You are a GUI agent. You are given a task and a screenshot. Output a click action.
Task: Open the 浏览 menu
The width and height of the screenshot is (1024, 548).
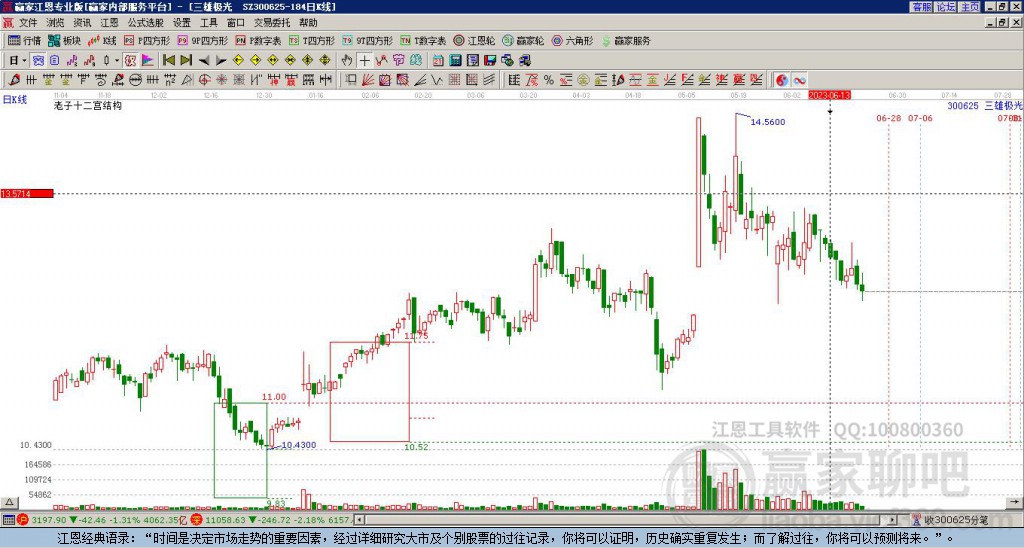55,23
